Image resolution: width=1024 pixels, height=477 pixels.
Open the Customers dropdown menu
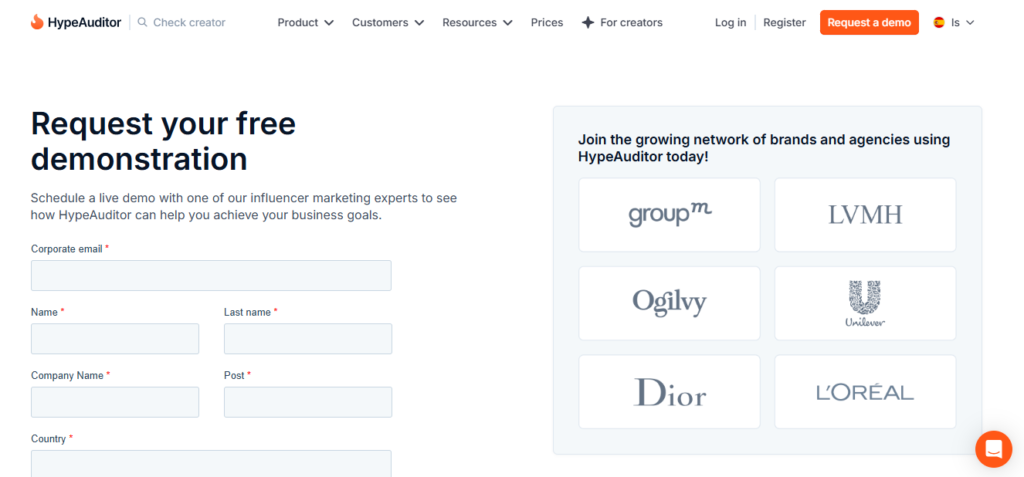point(388,22)
